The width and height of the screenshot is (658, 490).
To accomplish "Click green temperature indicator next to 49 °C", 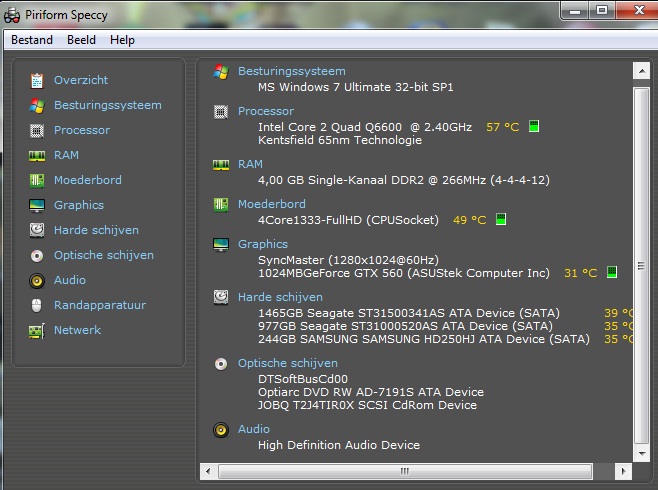I will (501, 219).
